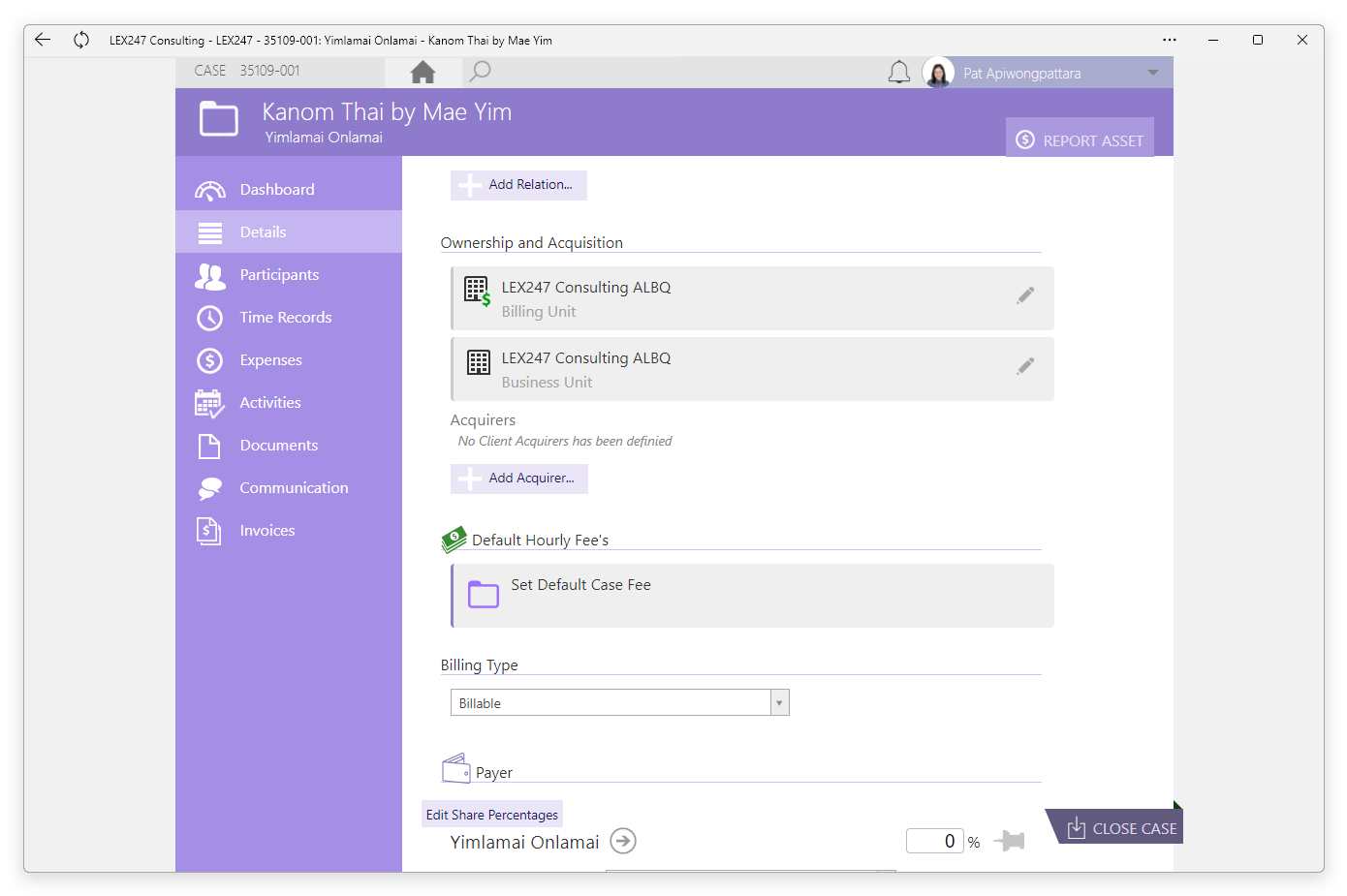The image size is (1347, 896).
Task: Select LEX247 Consulting ALBQ Business Unit row
Action: pos(752,369)
